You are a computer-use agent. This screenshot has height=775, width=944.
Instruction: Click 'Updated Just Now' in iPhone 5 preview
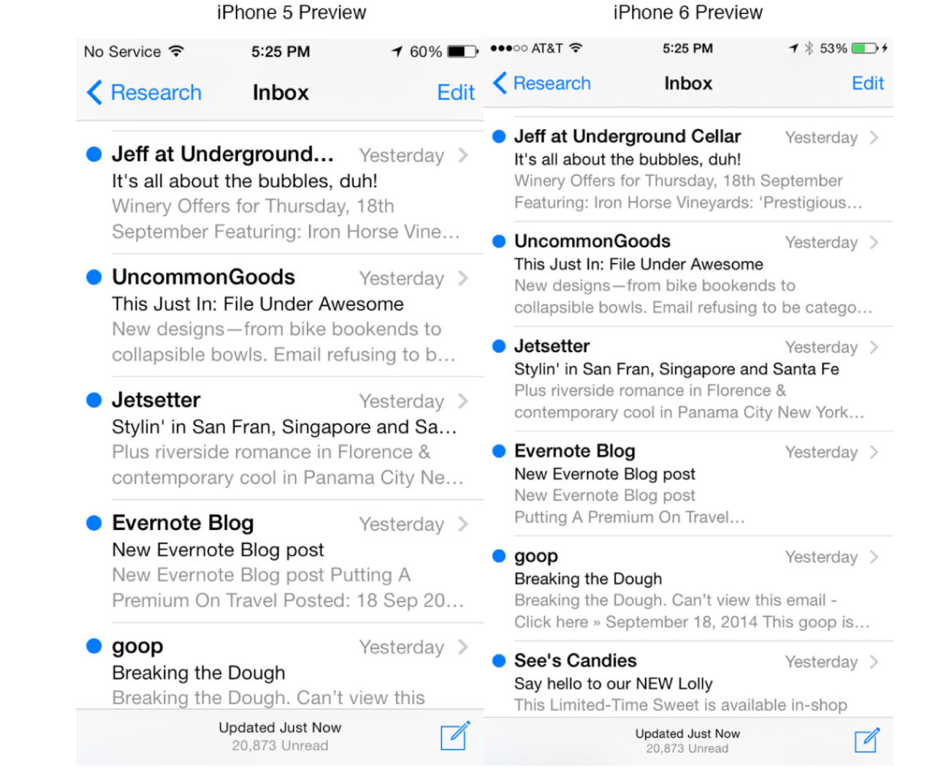(x=280, y=727)
